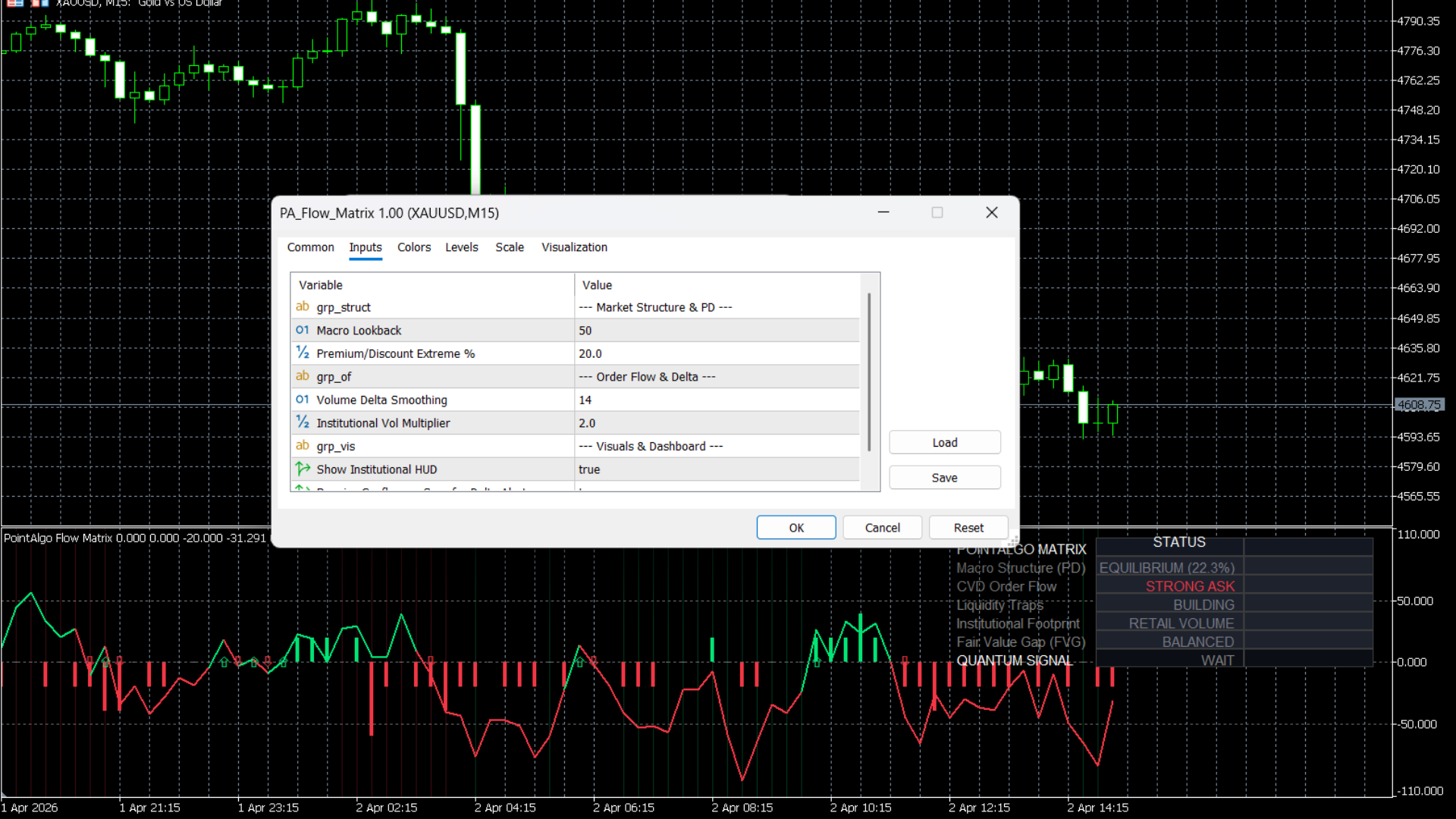Image resolution: width=1456 pixels, height=819 pixels.
Task: Switch to the Colors tab
Action: tap(413, 247)
